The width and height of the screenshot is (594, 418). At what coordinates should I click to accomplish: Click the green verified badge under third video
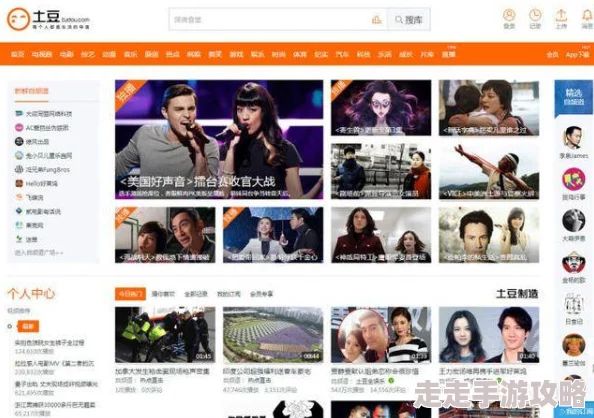[391, 380]
